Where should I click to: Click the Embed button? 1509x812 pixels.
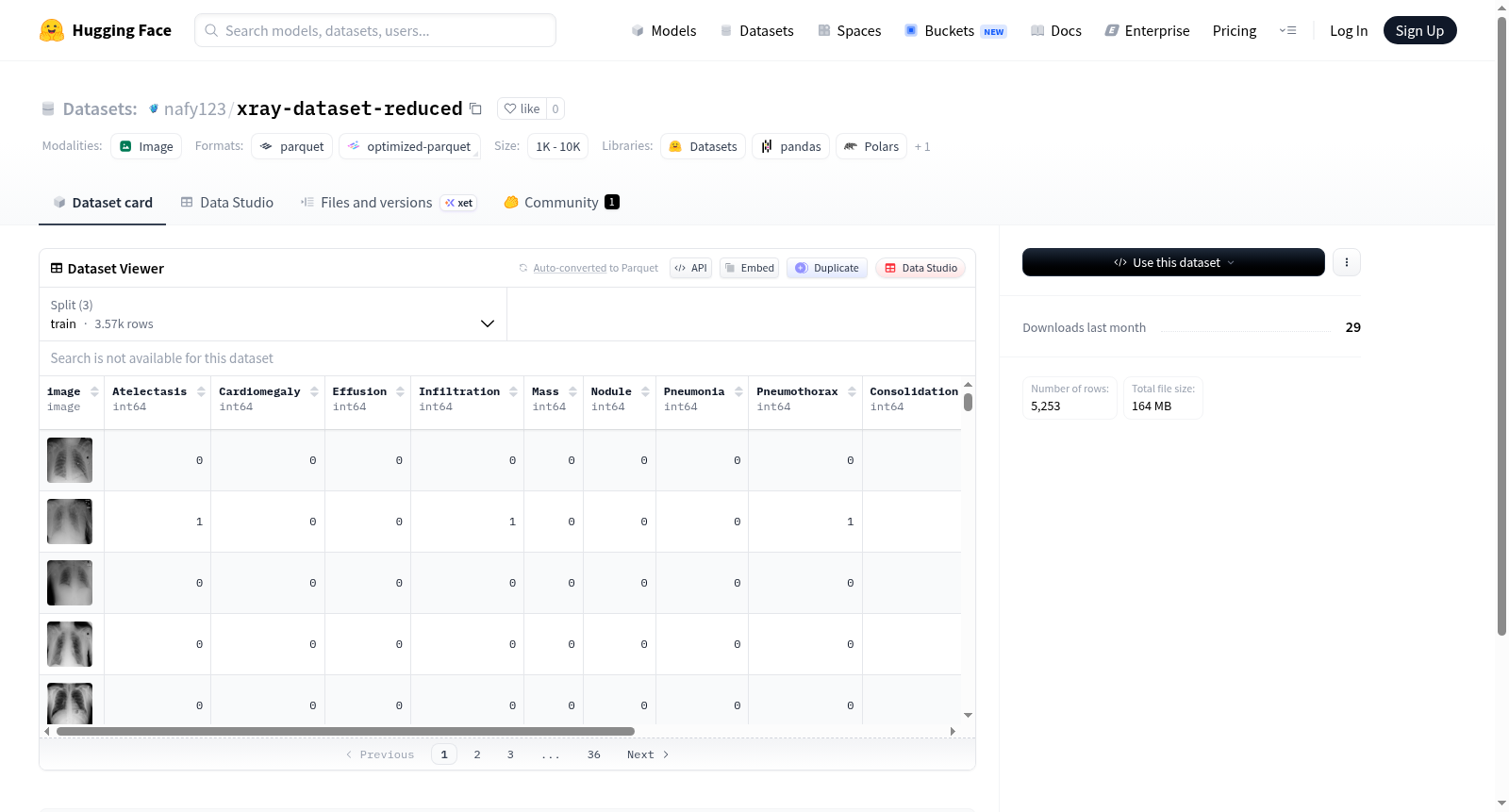750,268
